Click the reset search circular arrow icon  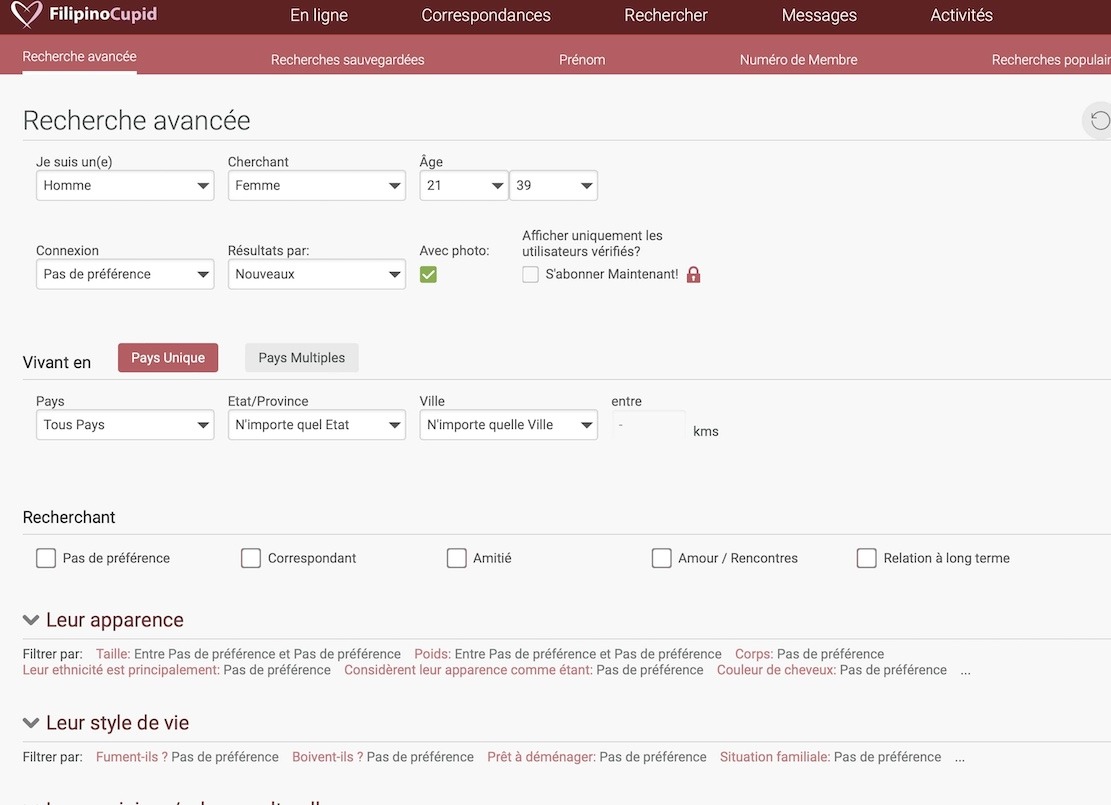(x=1100, y=121)
